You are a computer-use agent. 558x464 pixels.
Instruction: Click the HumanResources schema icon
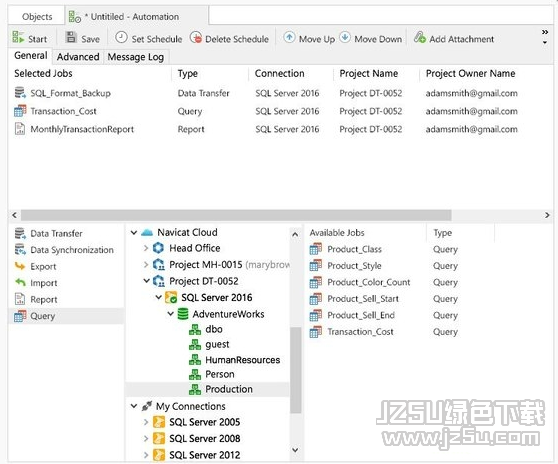click(195, 360)
